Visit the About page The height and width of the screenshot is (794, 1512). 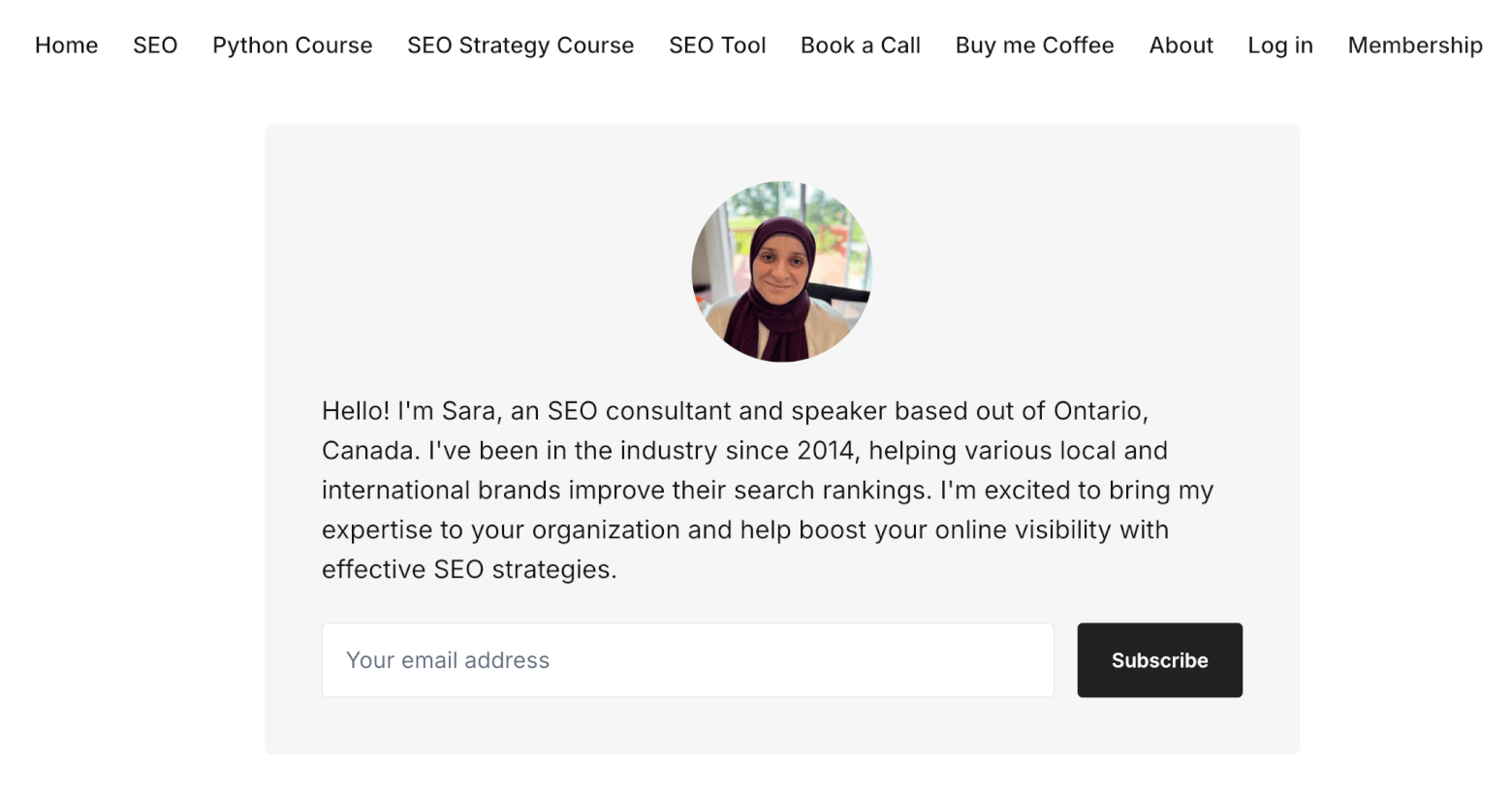(x=1181, y=45)
